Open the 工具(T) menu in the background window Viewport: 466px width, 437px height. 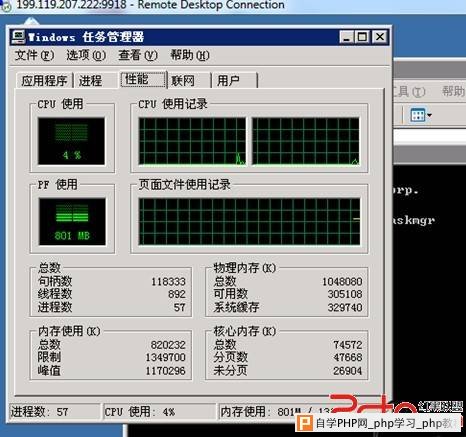click(x=410, y=91)
